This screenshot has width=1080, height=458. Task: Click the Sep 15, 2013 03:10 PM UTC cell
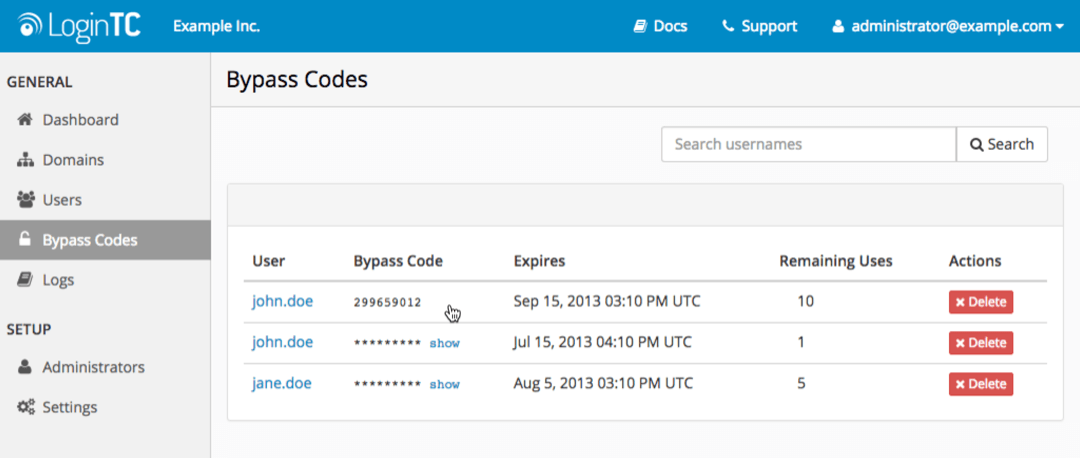coord(607,302)
